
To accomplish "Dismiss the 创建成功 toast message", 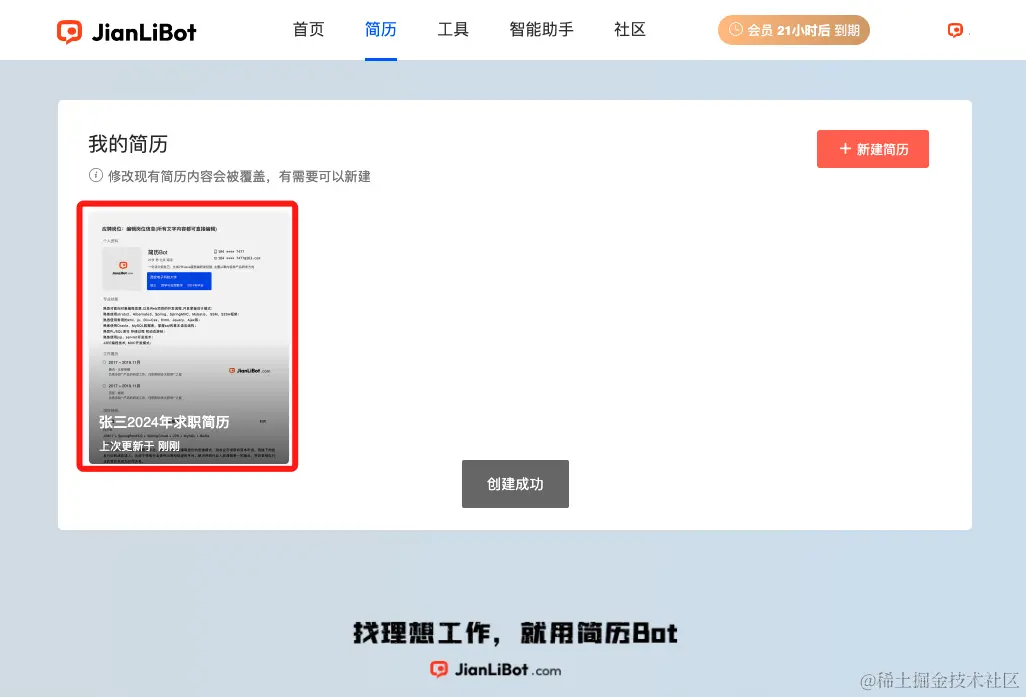I will 515,483.
